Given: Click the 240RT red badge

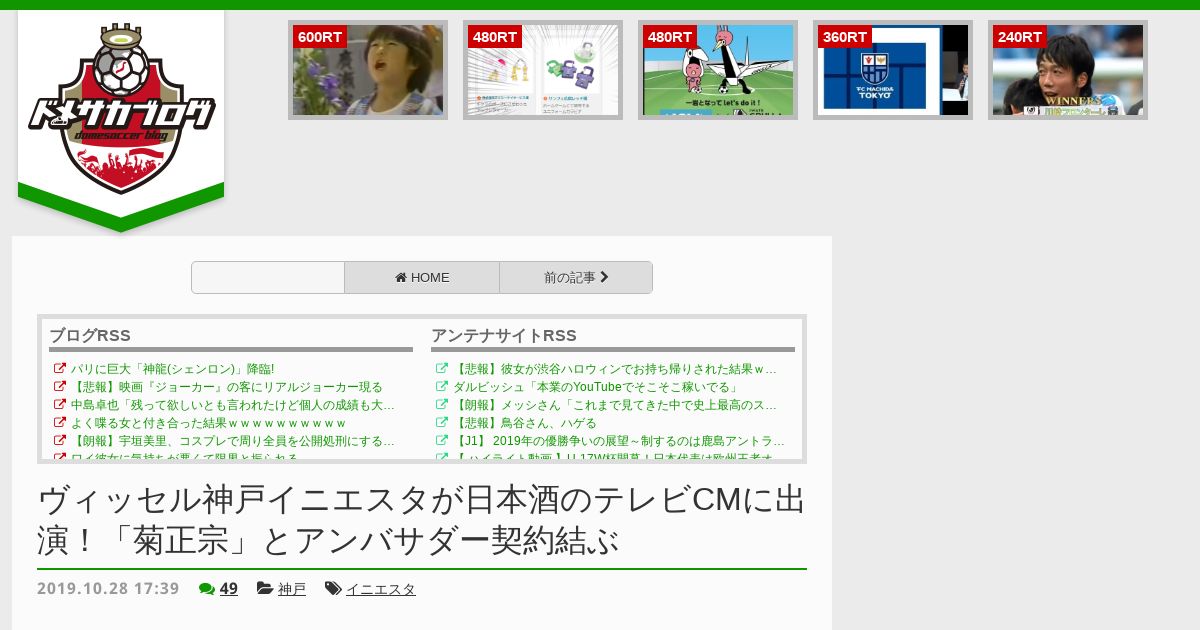Looking at the screenshot, I should [x=1020, y=37].
